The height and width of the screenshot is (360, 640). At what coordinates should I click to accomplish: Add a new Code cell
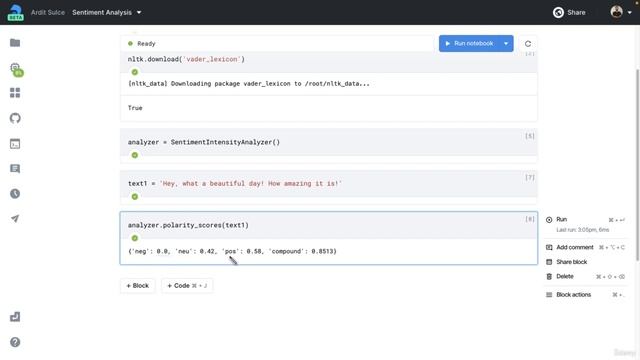(x=187, y=286)
